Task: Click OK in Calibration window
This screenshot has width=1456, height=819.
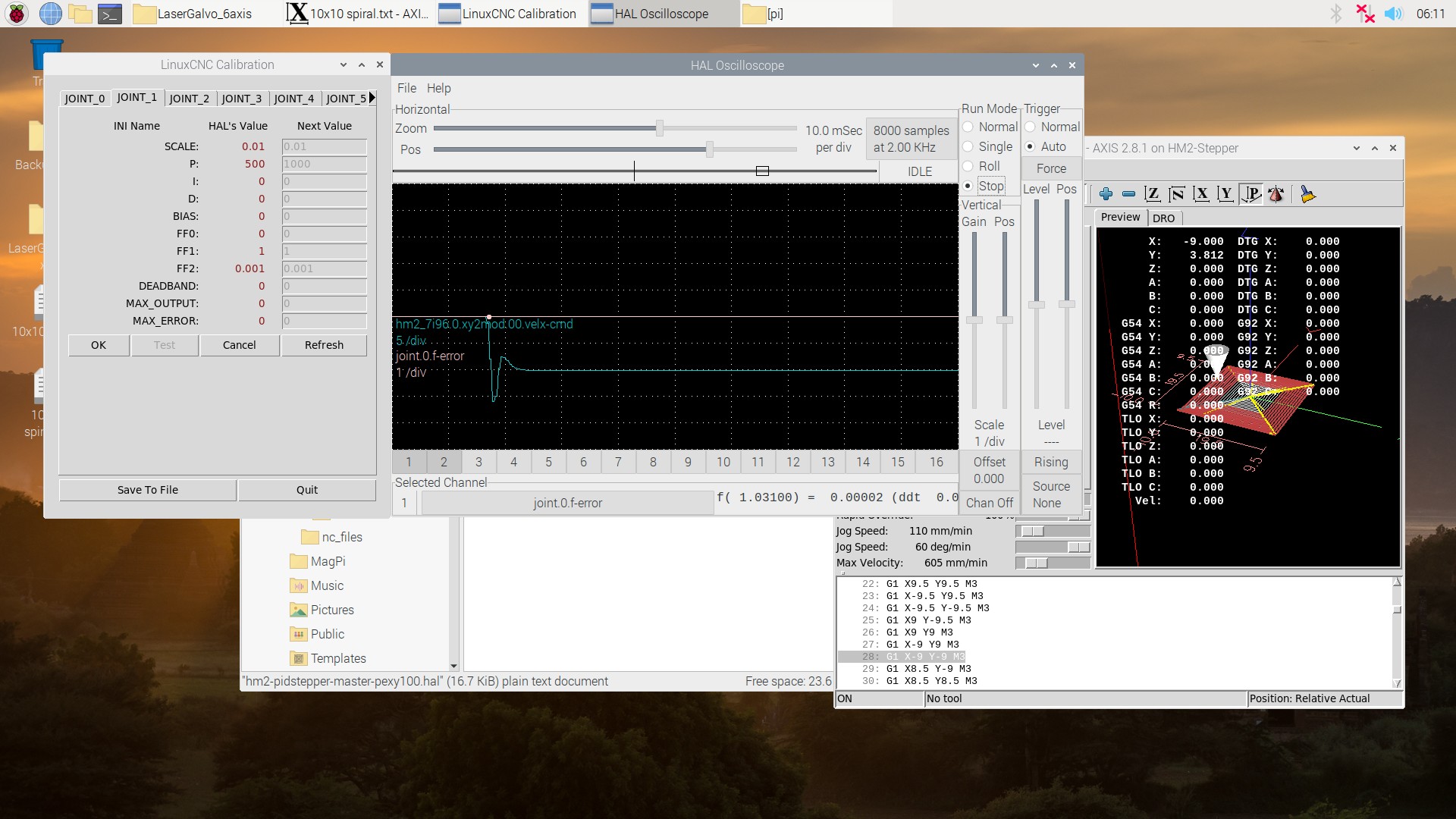Action: click(99, 345)
